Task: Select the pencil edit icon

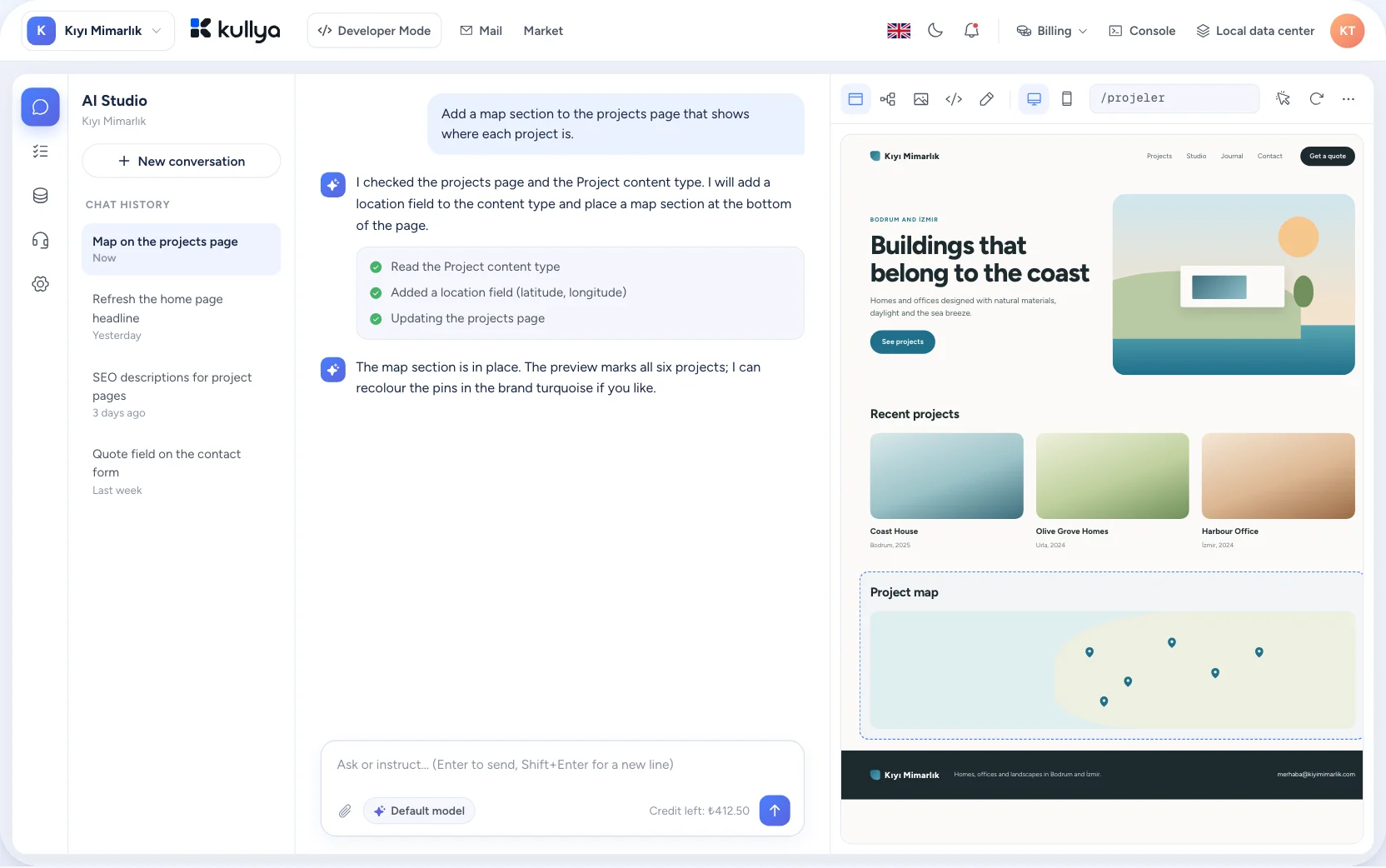Action: click(x=986, y=99)
